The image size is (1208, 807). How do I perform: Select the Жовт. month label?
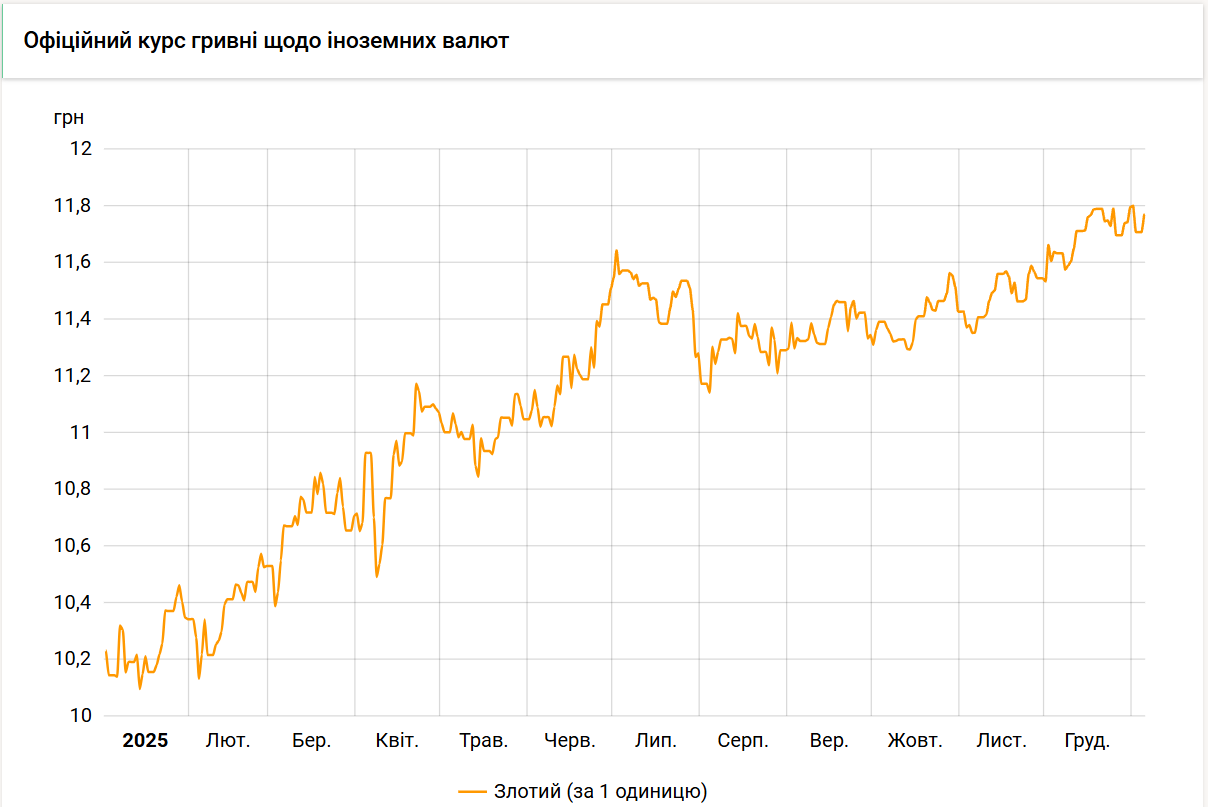(915, 741)
